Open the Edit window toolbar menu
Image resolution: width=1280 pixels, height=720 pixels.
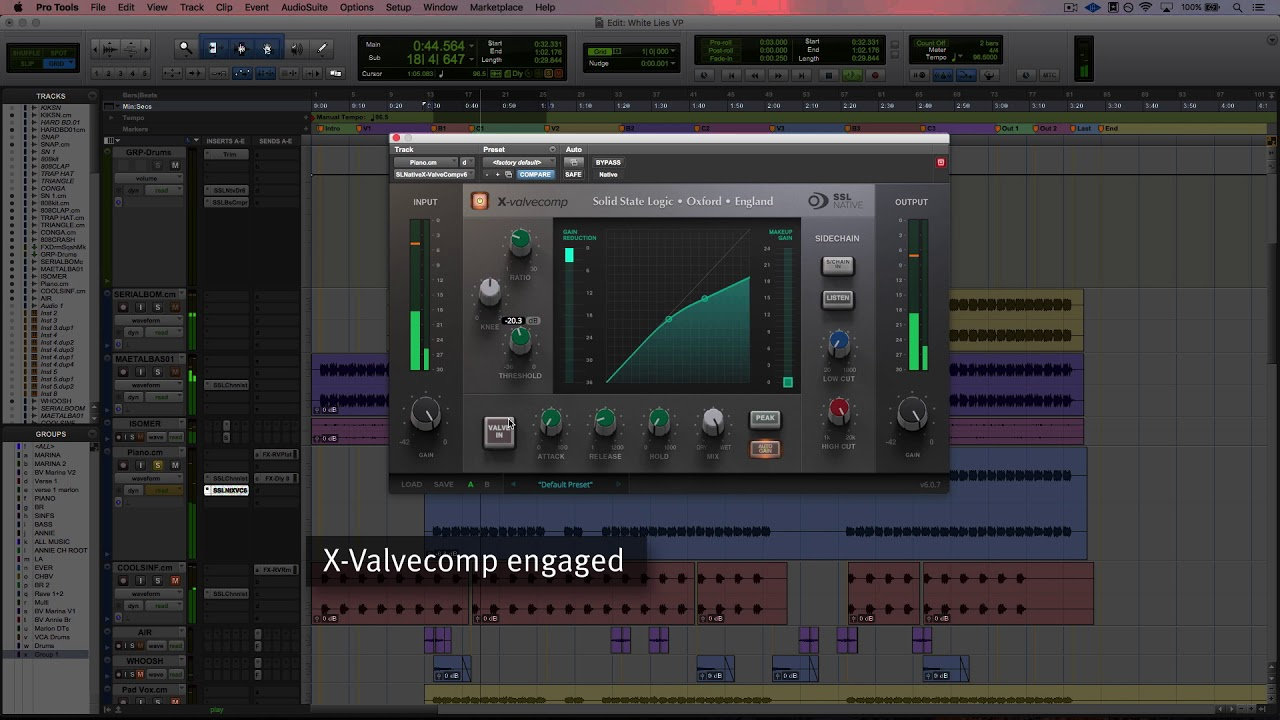1272,40
